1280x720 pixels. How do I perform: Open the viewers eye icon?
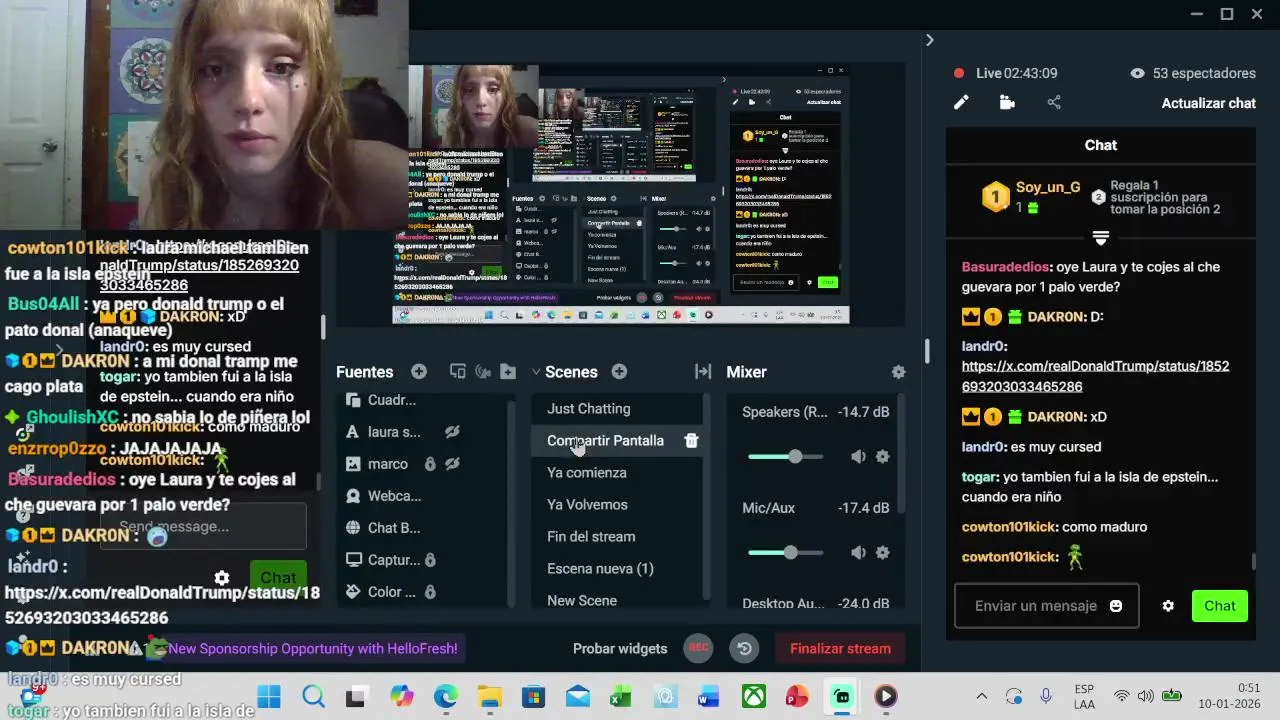point(1137,73)
